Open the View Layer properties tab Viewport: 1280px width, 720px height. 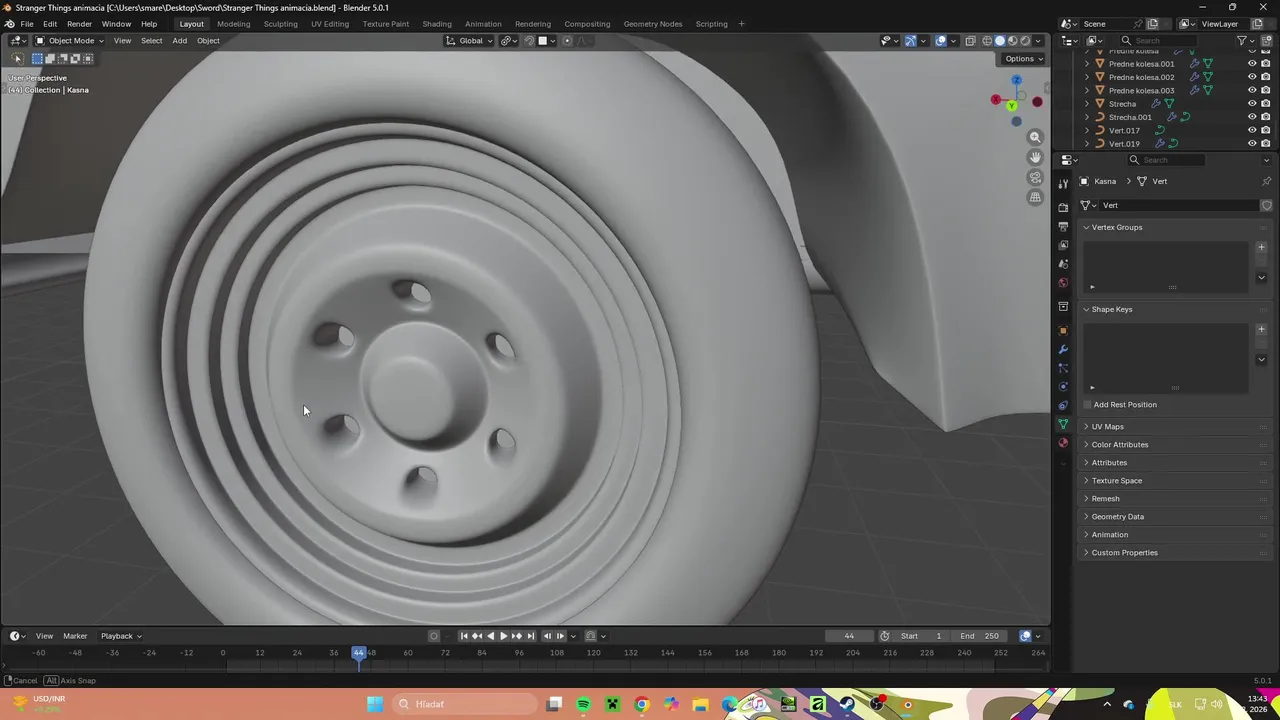tap(1063, 245)
